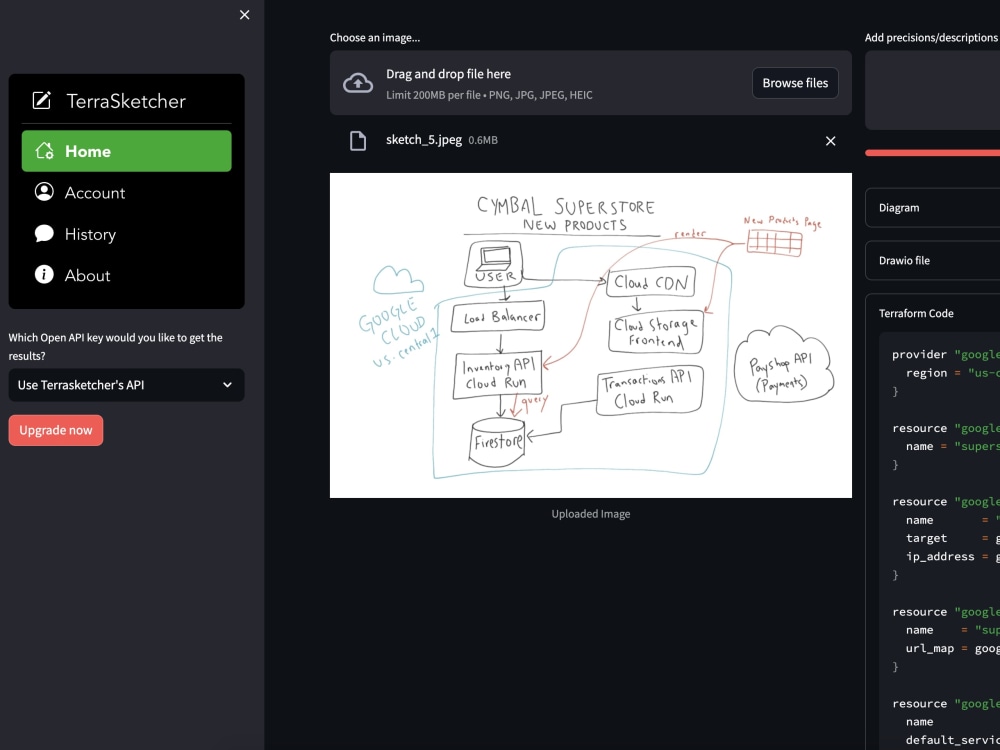
Task: Navigate to the Account page
Action: (x=94, y=192)
